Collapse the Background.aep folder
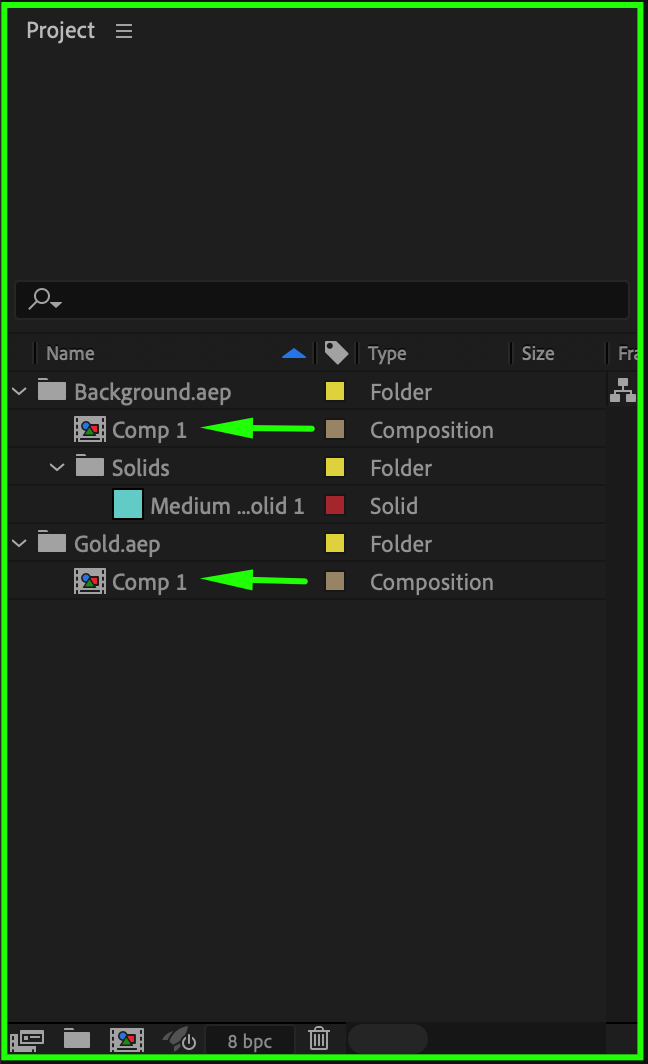648x1064 pixels. point(20,392)
